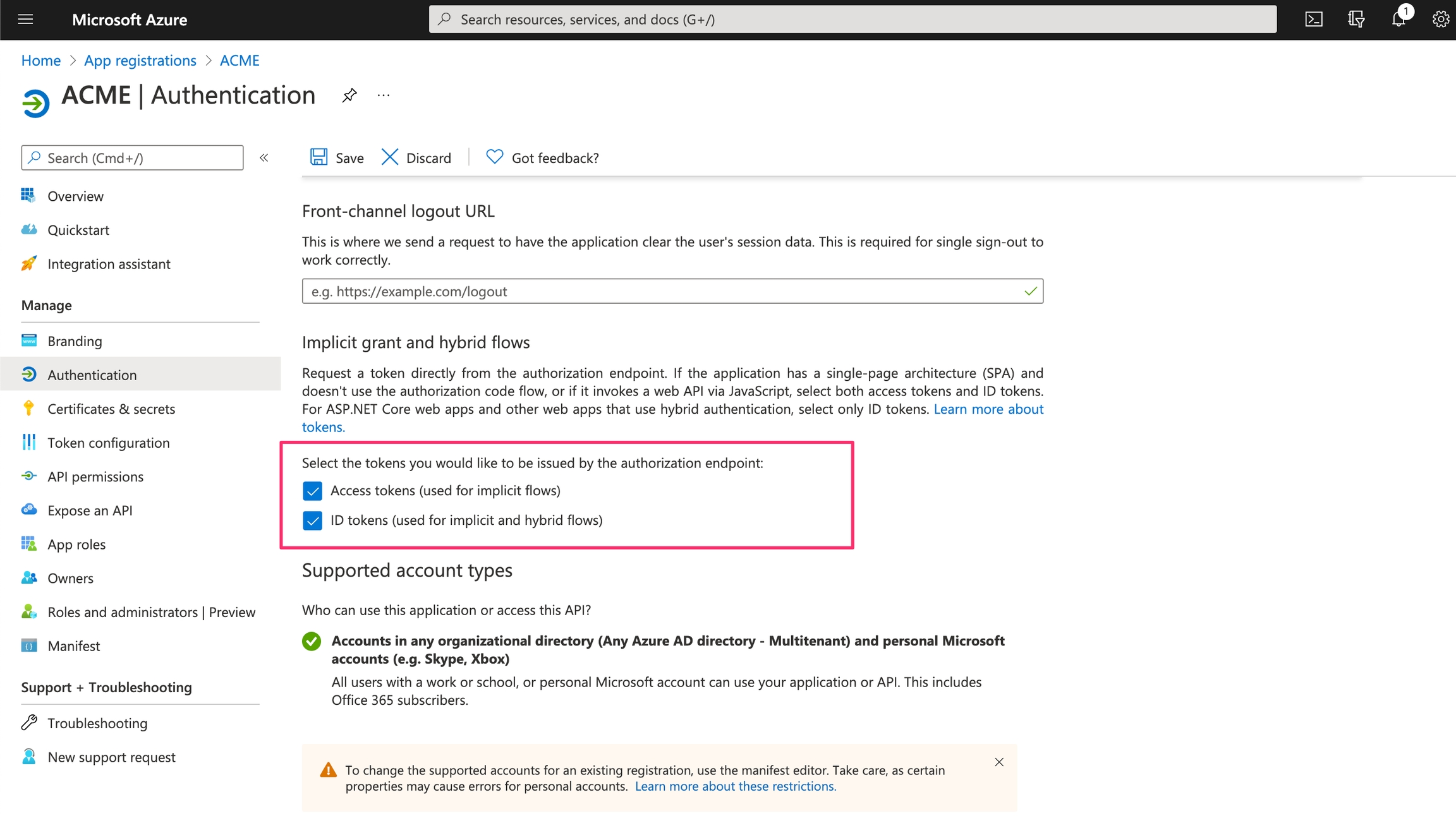Open the Manifest menu item
1456x816 pixels.
click(73, 646)
